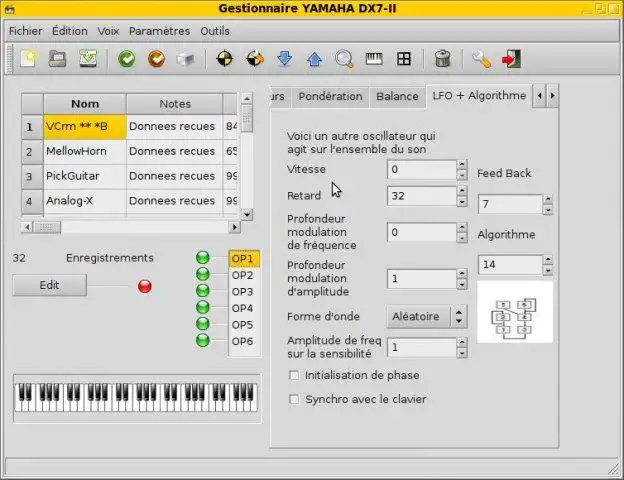Decrease the Algorithme value
Screen dimensions: 624x480
tap(548, 271)
